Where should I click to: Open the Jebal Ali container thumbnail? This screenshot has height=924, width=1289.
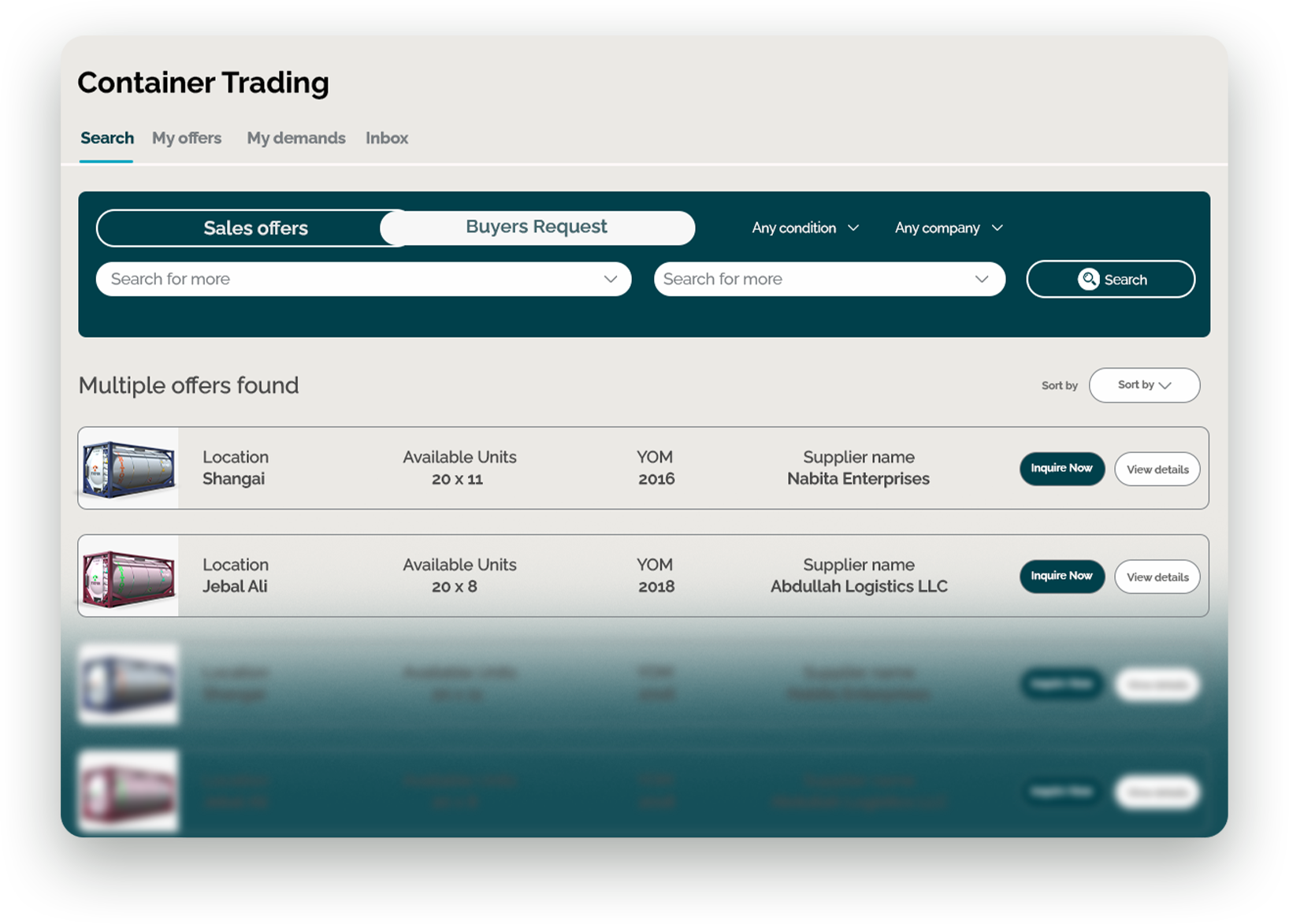tap(129, 577)
